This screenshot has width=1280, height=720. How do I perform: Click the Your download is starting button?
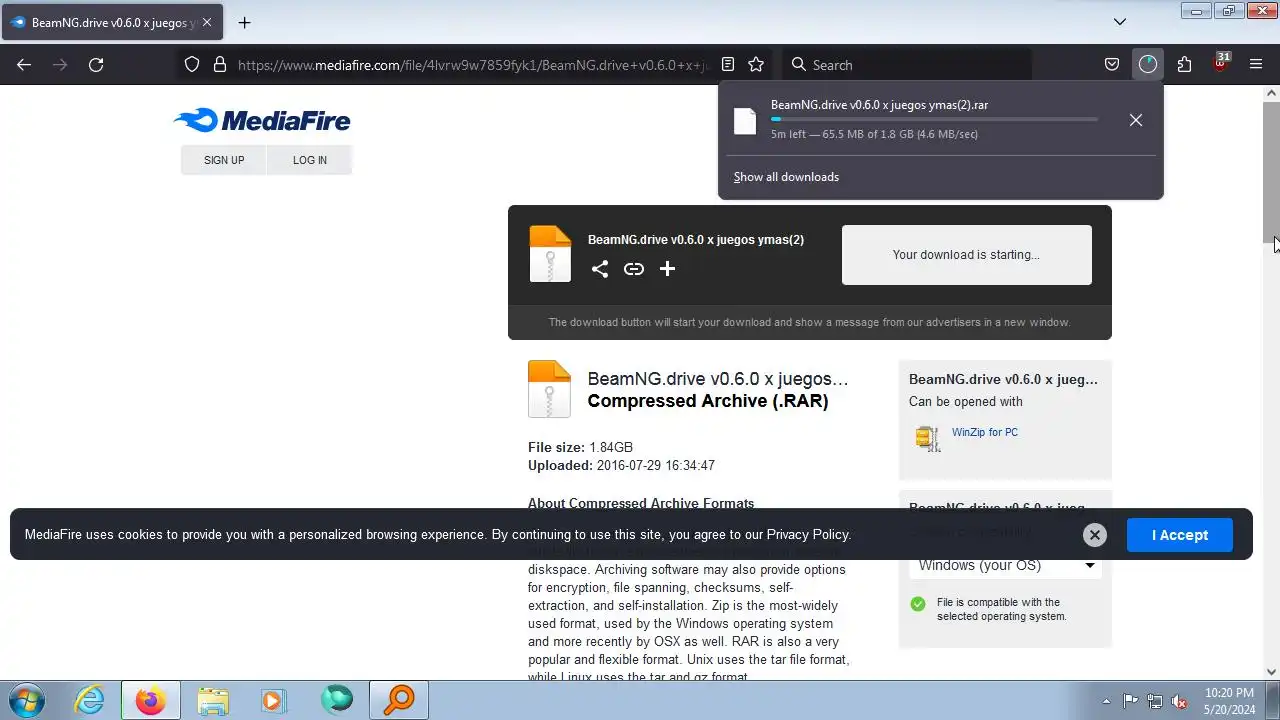pos(966,255)
